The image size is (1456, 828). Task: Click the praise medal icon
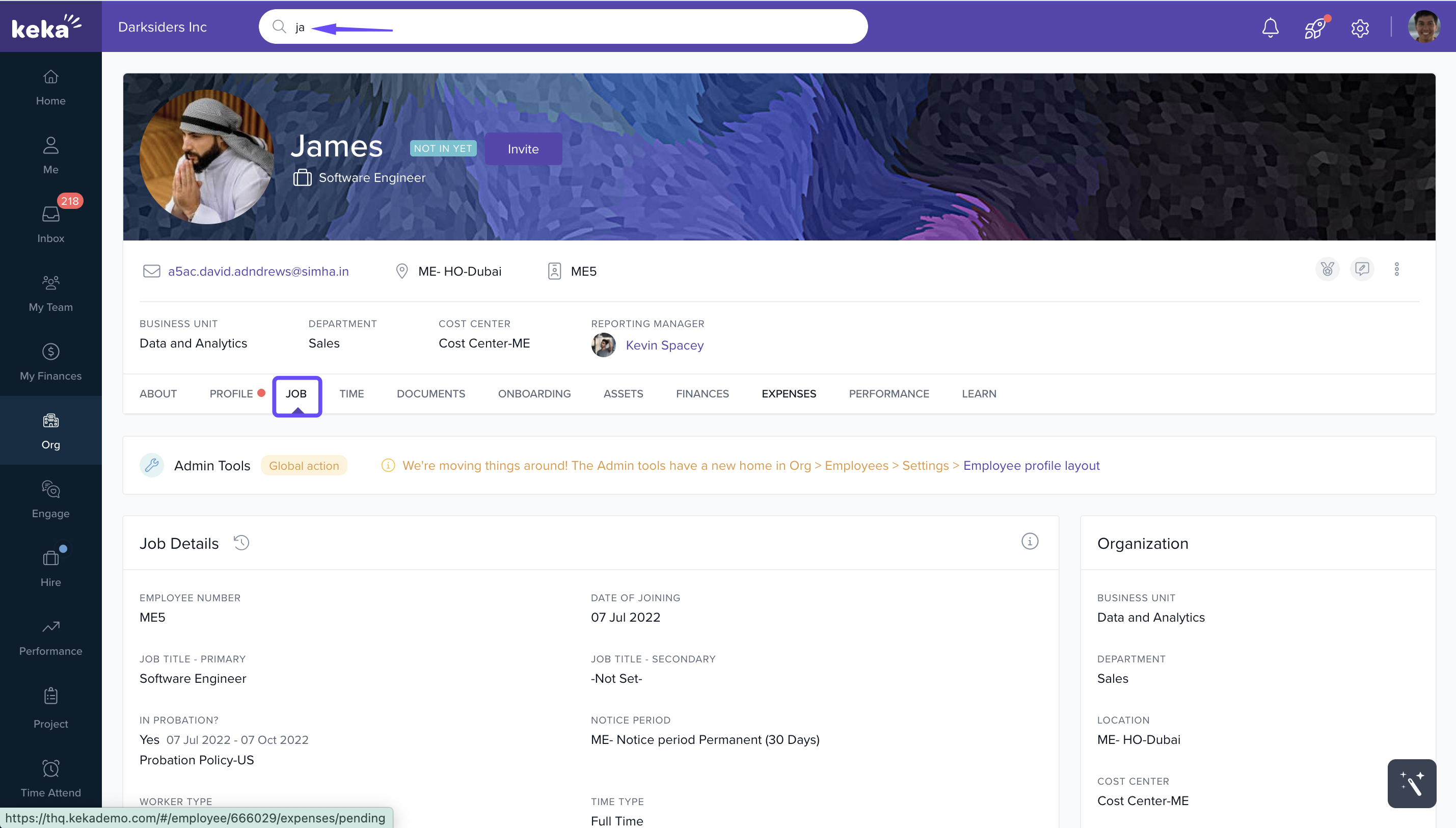pyautogui.click(x=1327, y=269)
